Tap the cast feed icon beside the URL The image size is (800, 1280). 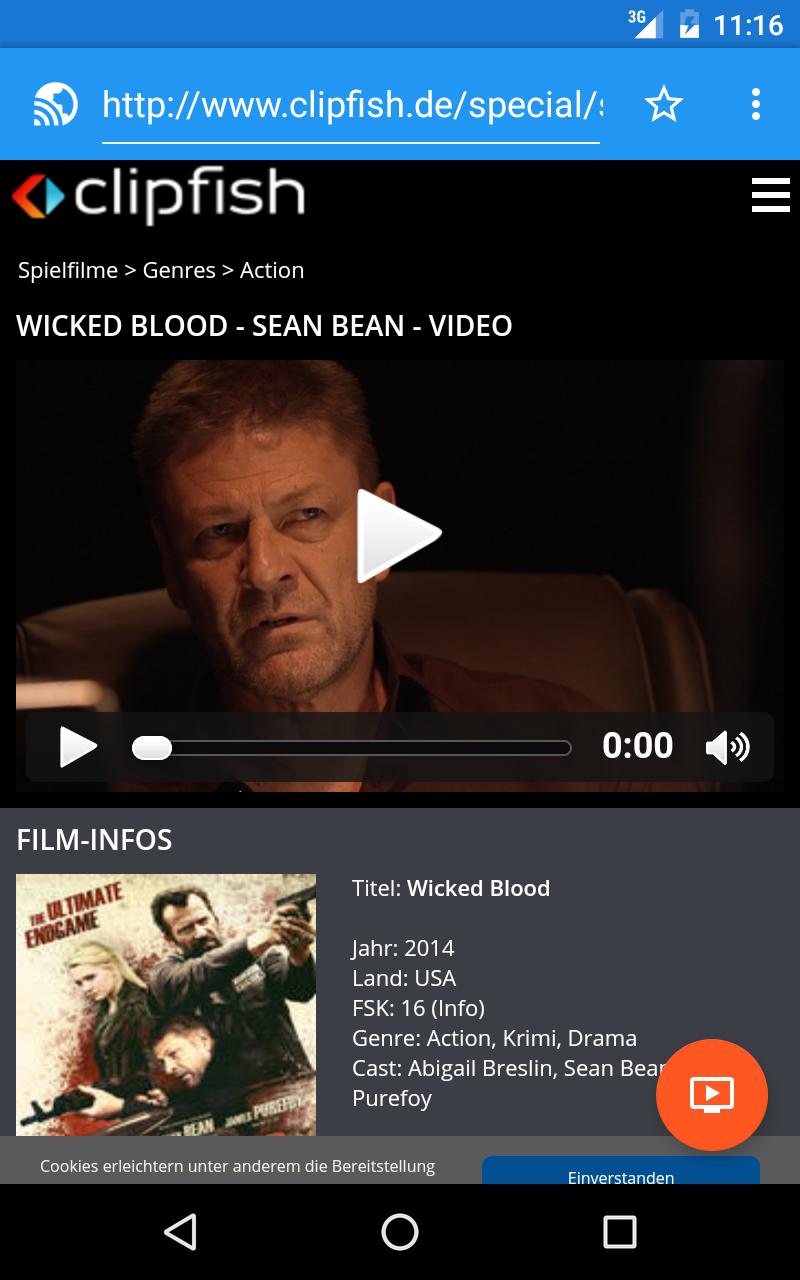[56, 104]
